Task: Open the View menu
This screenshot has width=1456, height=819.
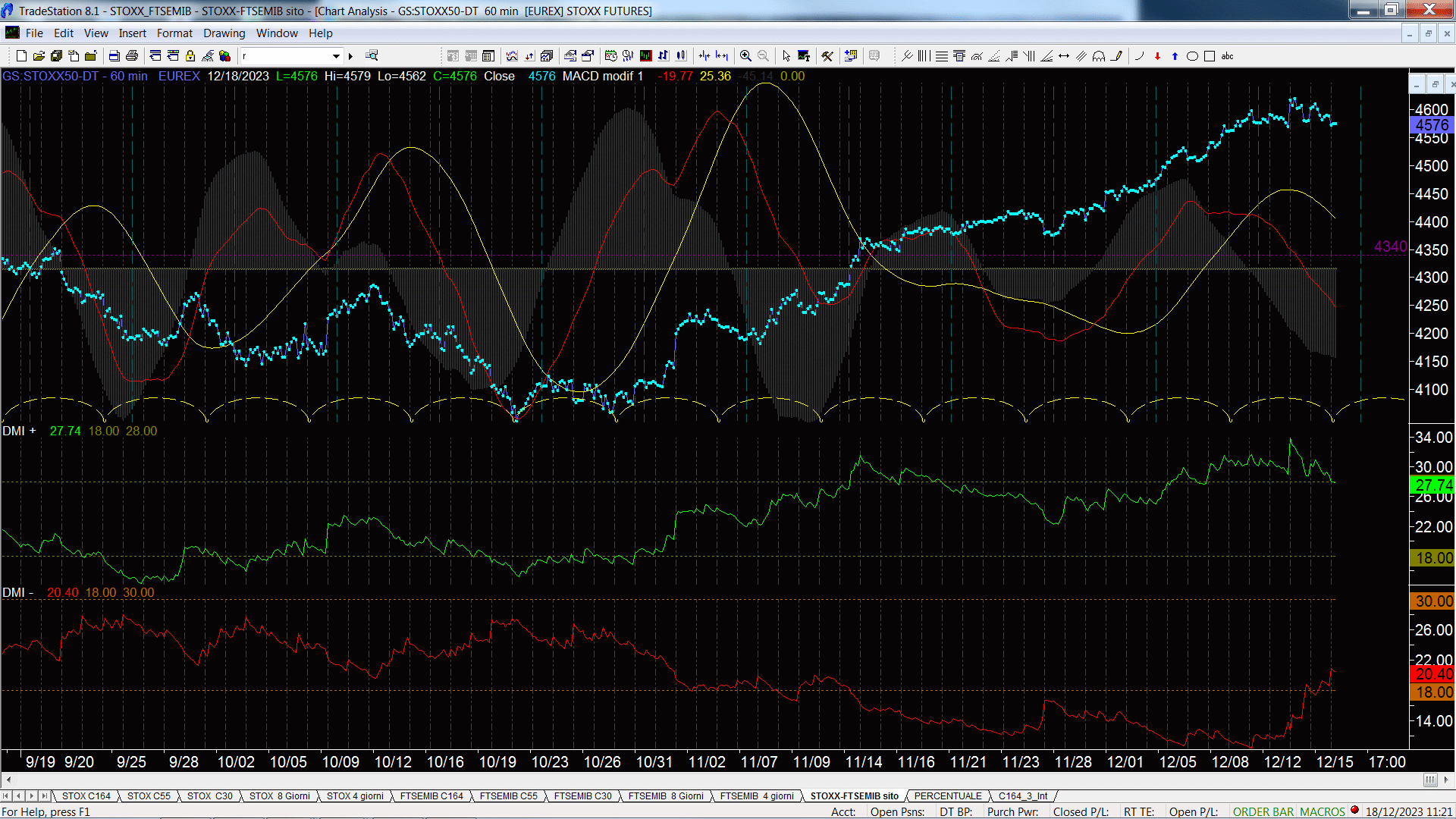Action: [96, 33]
